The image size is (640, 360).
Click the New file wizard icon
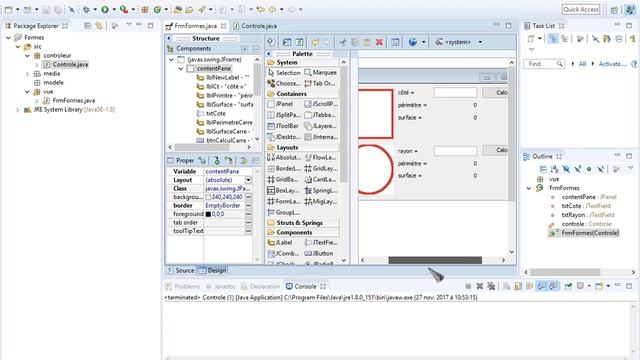[x=8, y=9]
